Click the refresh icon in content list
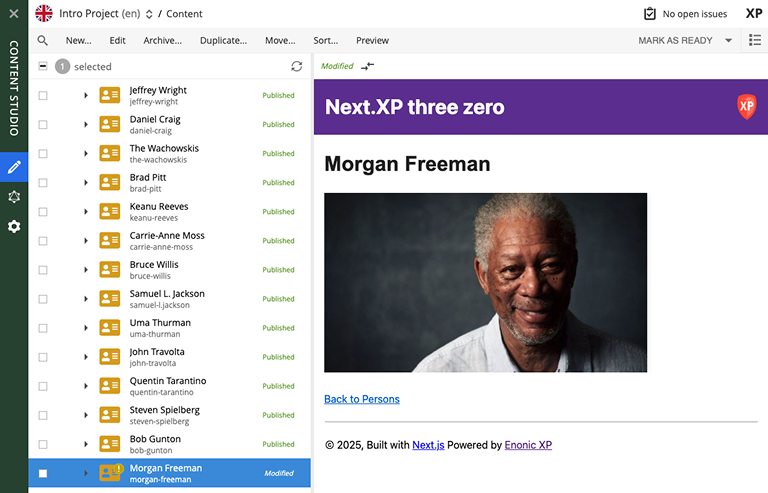The image size is (768, 493). coord(296,66)
